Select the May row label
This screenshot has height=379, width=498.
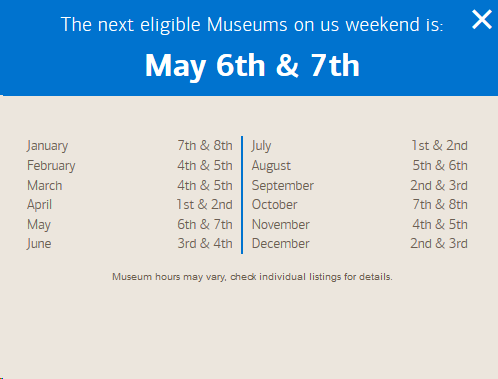tap(39, 225)
